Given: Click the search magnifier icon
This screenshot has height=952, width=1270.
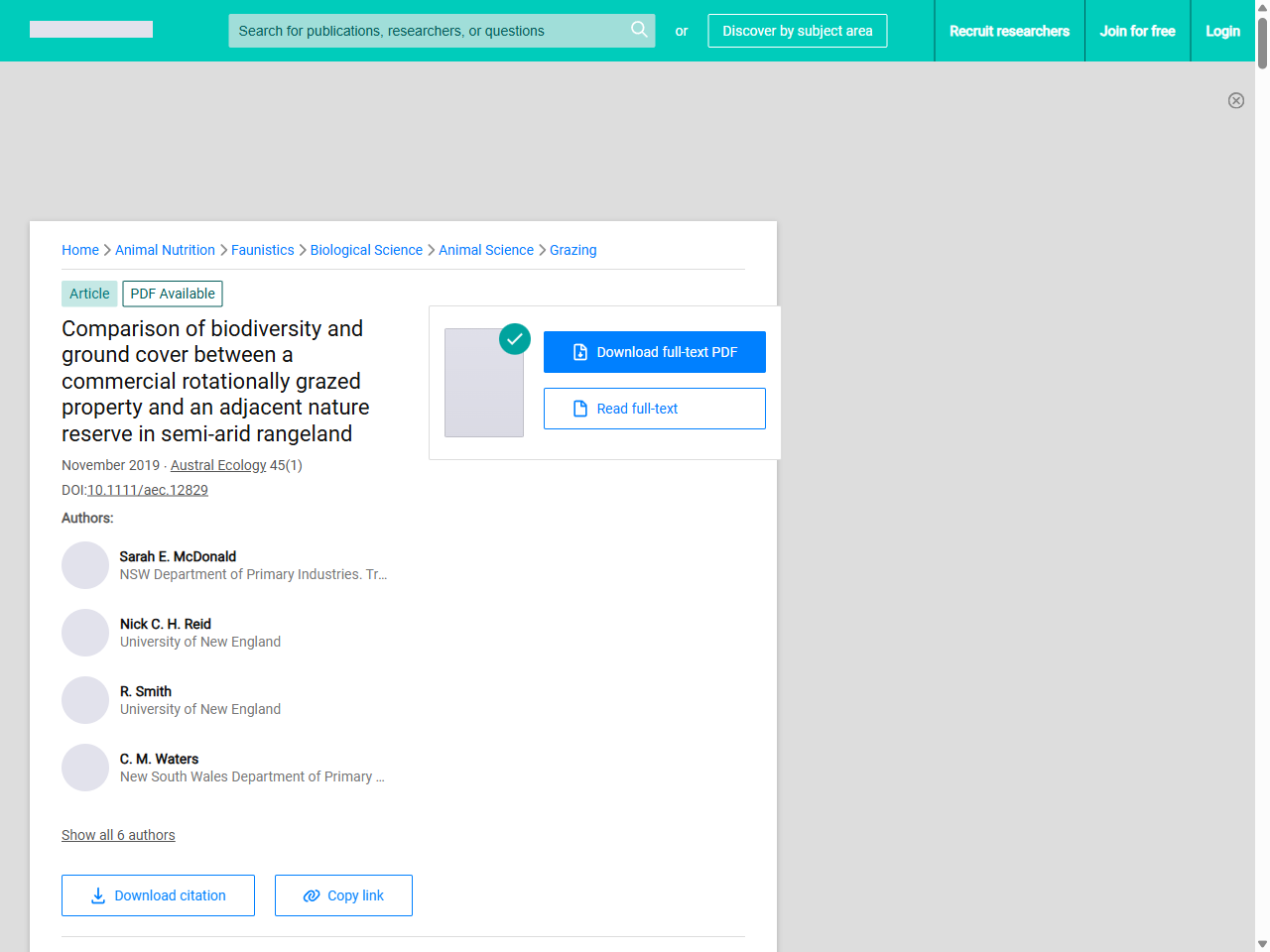Looking at the screenshot, I should tap(639, 30).
